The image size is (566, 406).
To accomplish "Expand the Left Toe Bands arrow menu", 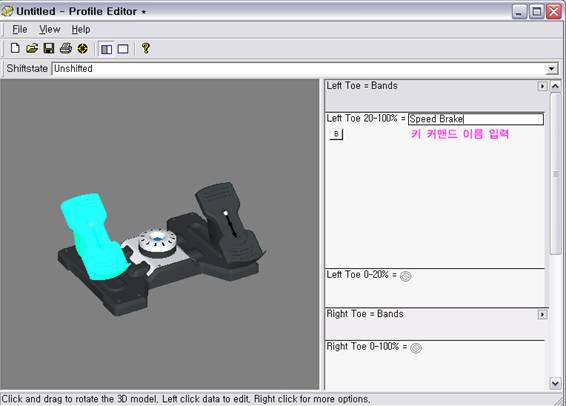I will coord(542,86).
